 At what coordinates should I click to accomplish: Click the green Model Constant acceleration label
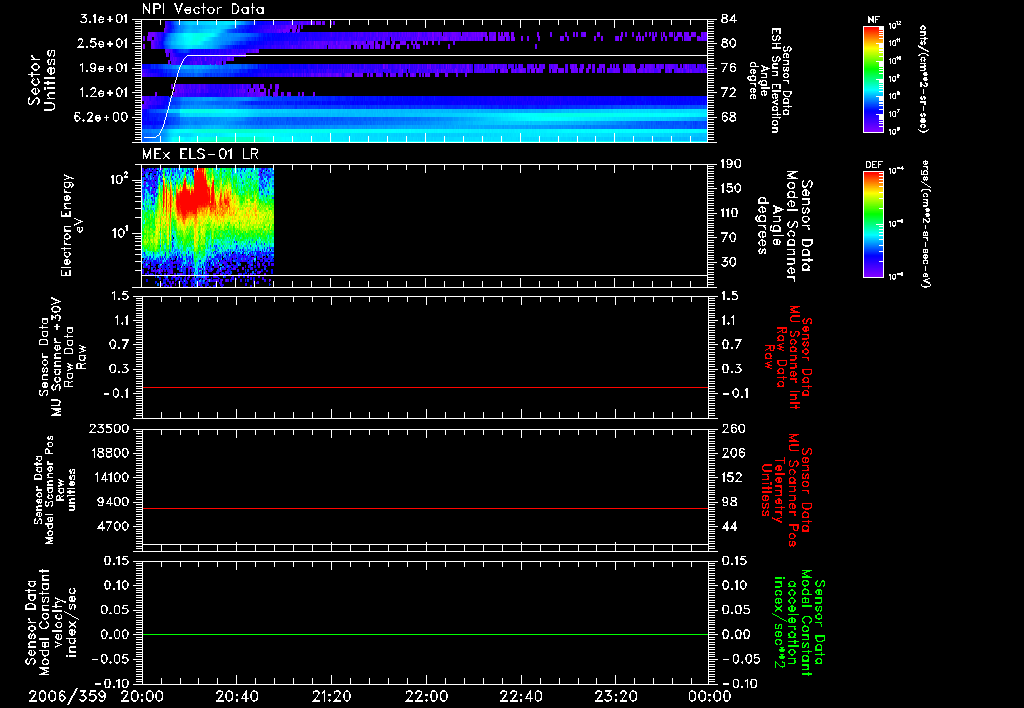(x=799, y=622)
